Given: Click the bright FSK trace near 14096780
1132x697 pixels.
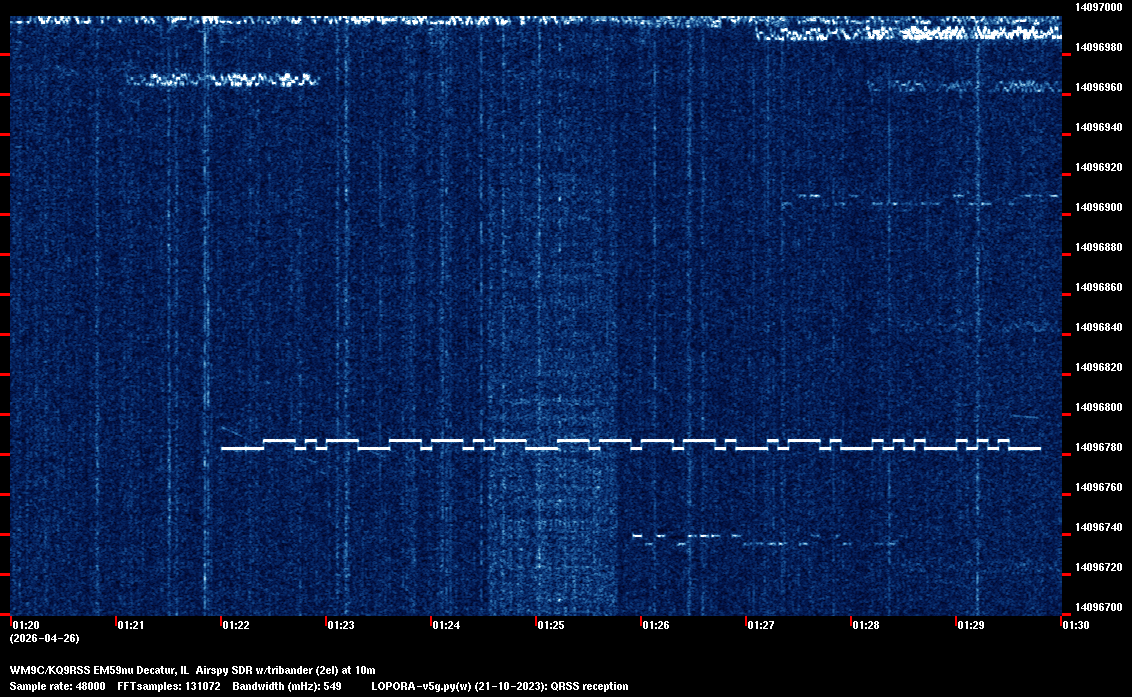Looking at the screenshot, I should tap(630, 445).
